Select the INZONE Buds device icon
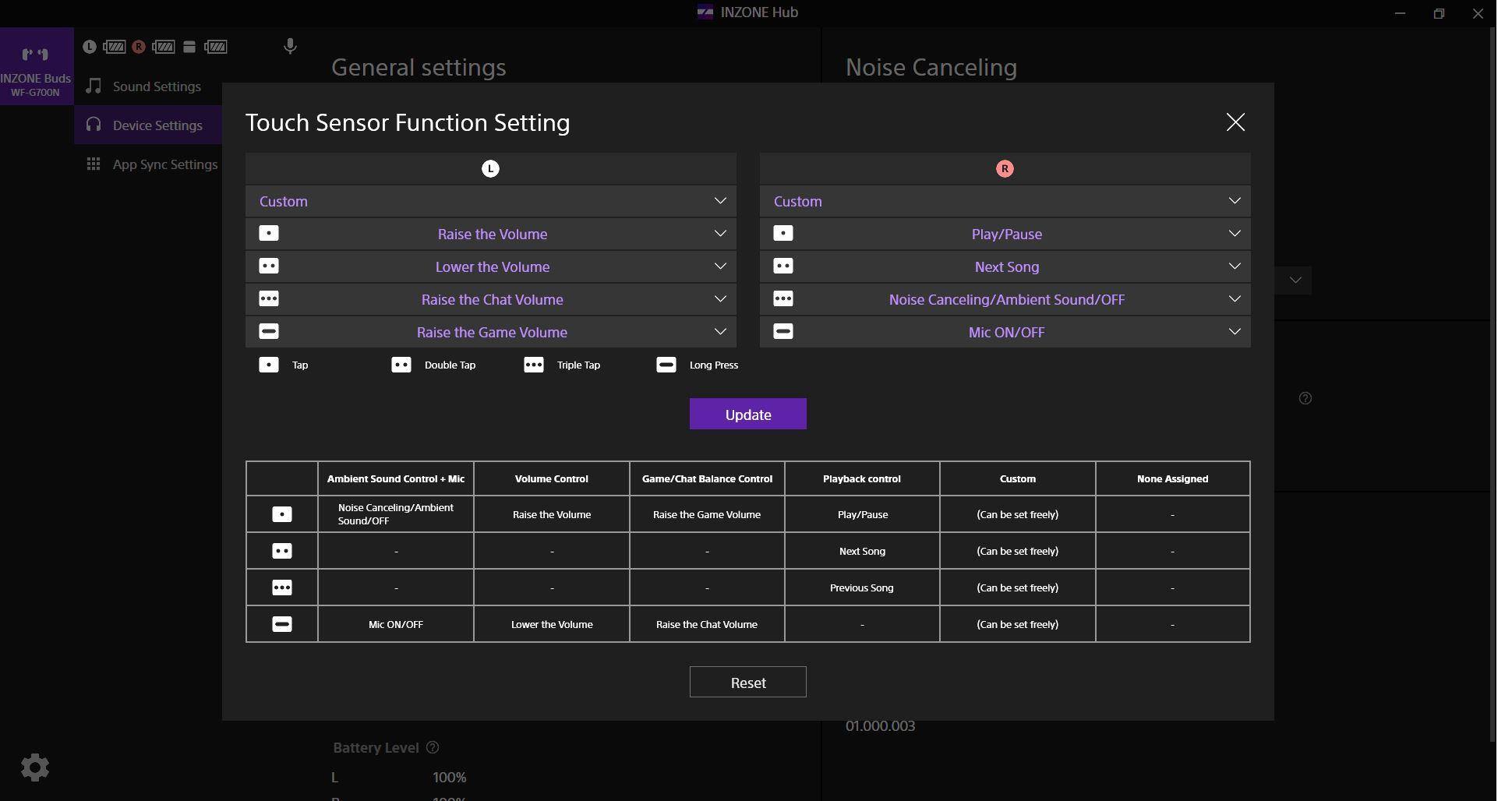This screenshot has width=1512, height=801. click(36, 66)
